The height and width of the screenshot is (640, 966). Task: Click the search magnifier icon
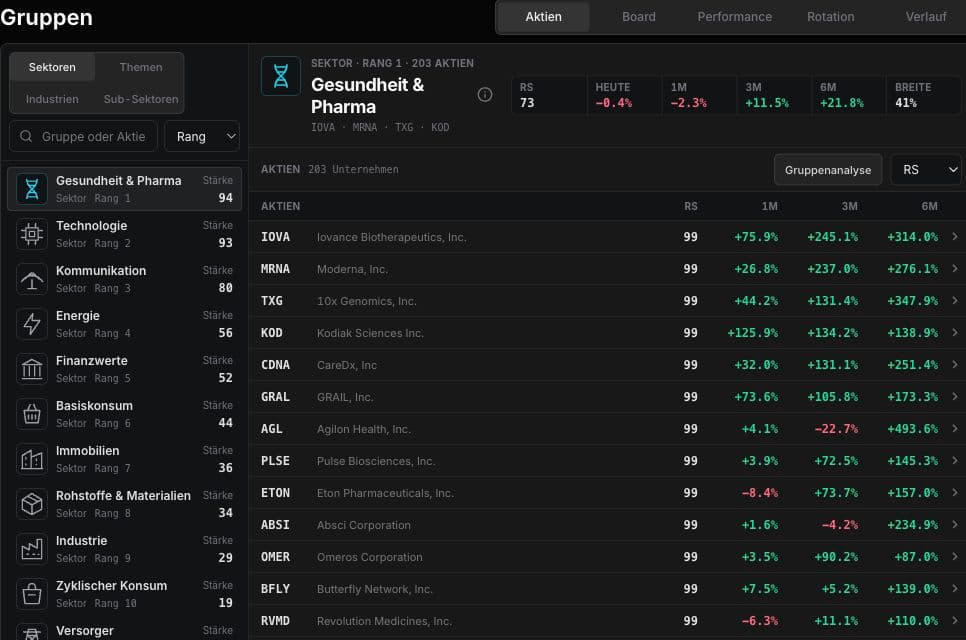pos(26,136)
